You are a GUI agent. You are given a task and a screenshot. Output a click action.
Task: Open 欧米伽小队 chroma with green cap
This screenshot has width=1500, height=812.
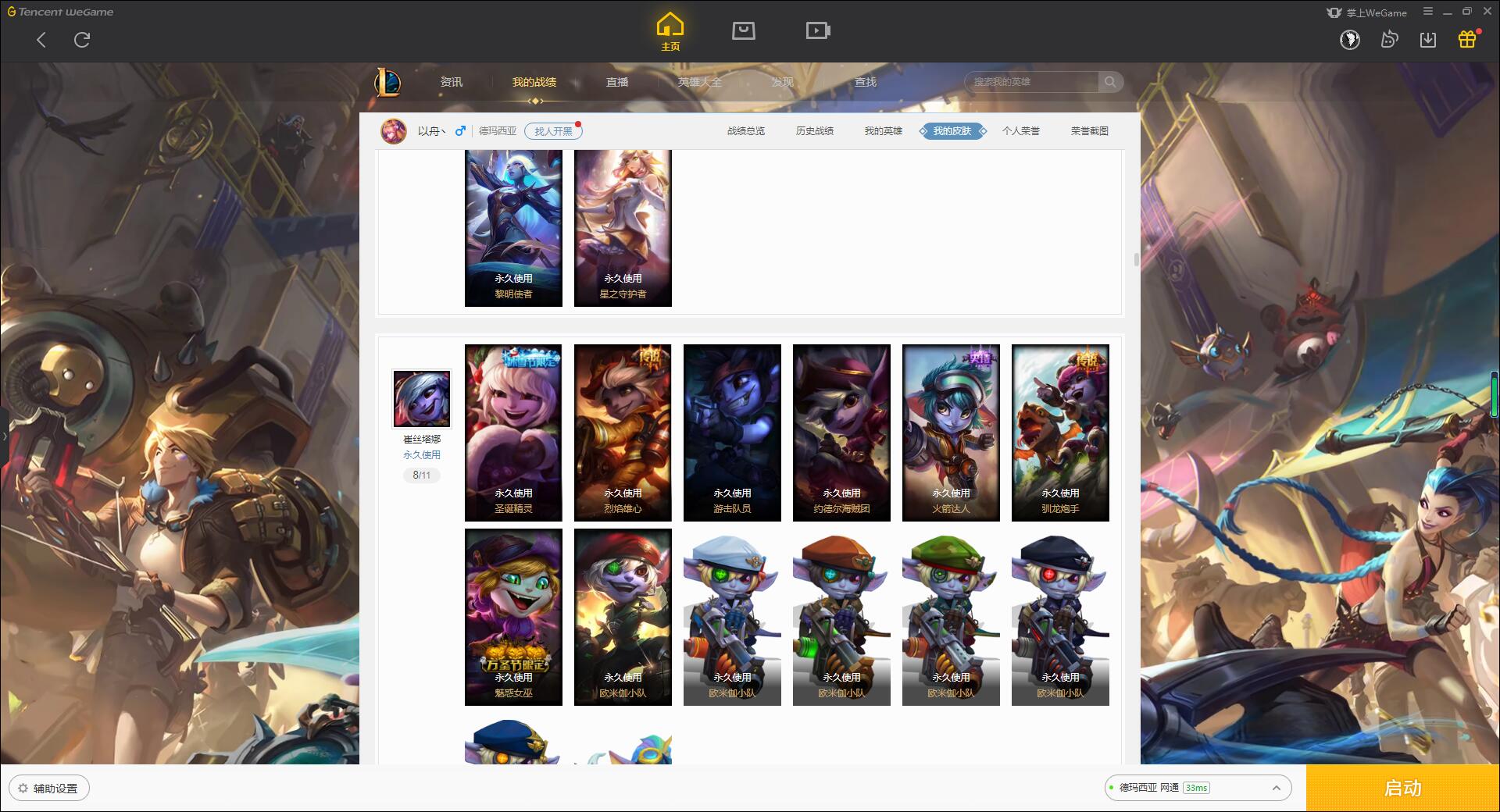pyautogui.click(x=951, y=617)
